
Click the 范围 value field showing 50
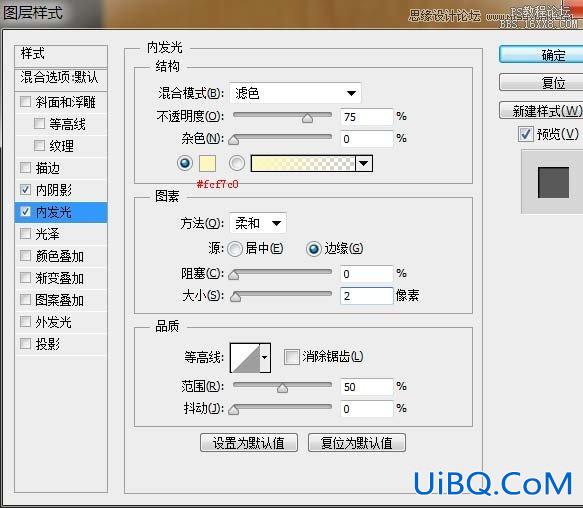click(367, 387)
